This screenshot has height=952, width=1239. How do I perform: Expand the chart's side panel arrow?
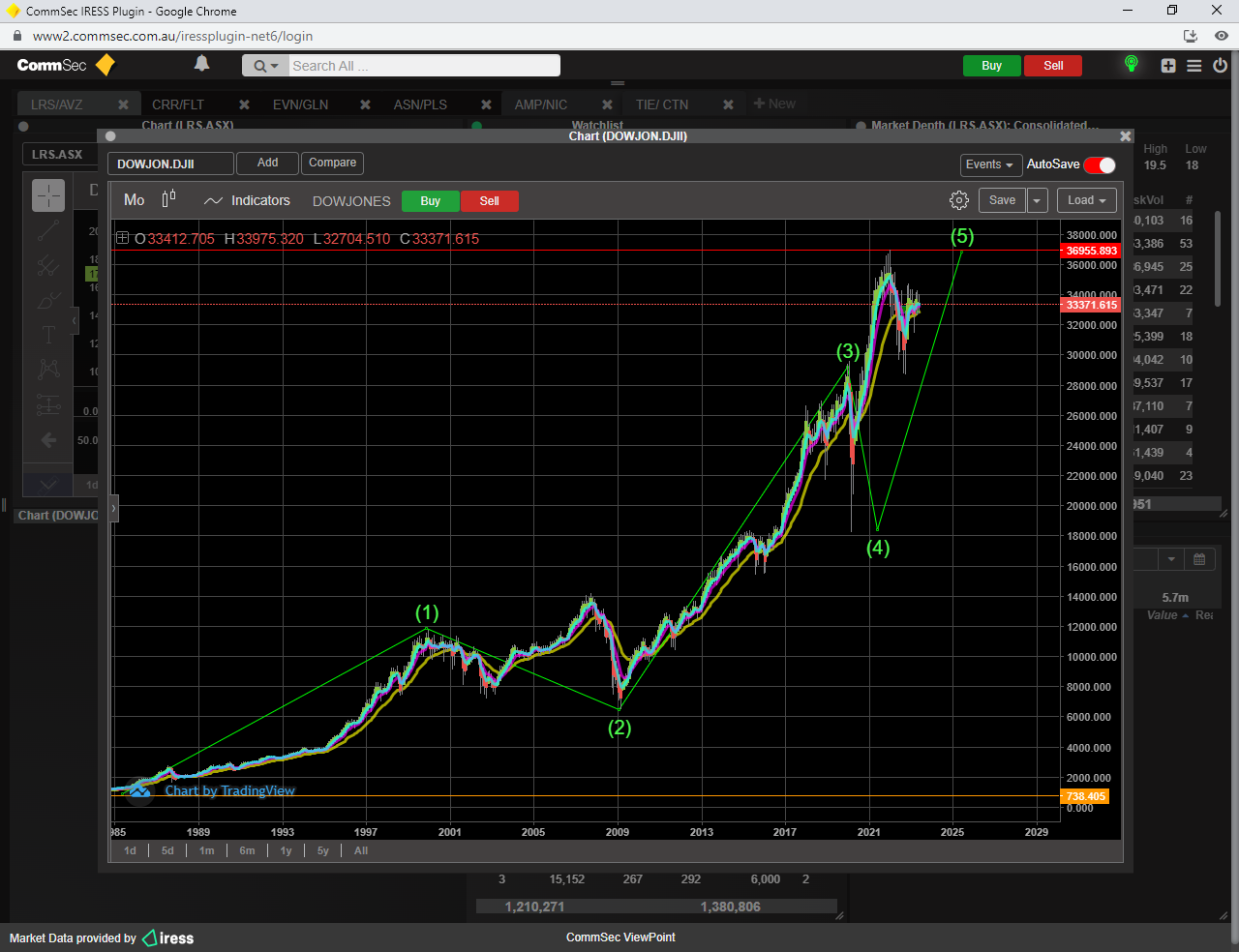[x=113, y=507]
